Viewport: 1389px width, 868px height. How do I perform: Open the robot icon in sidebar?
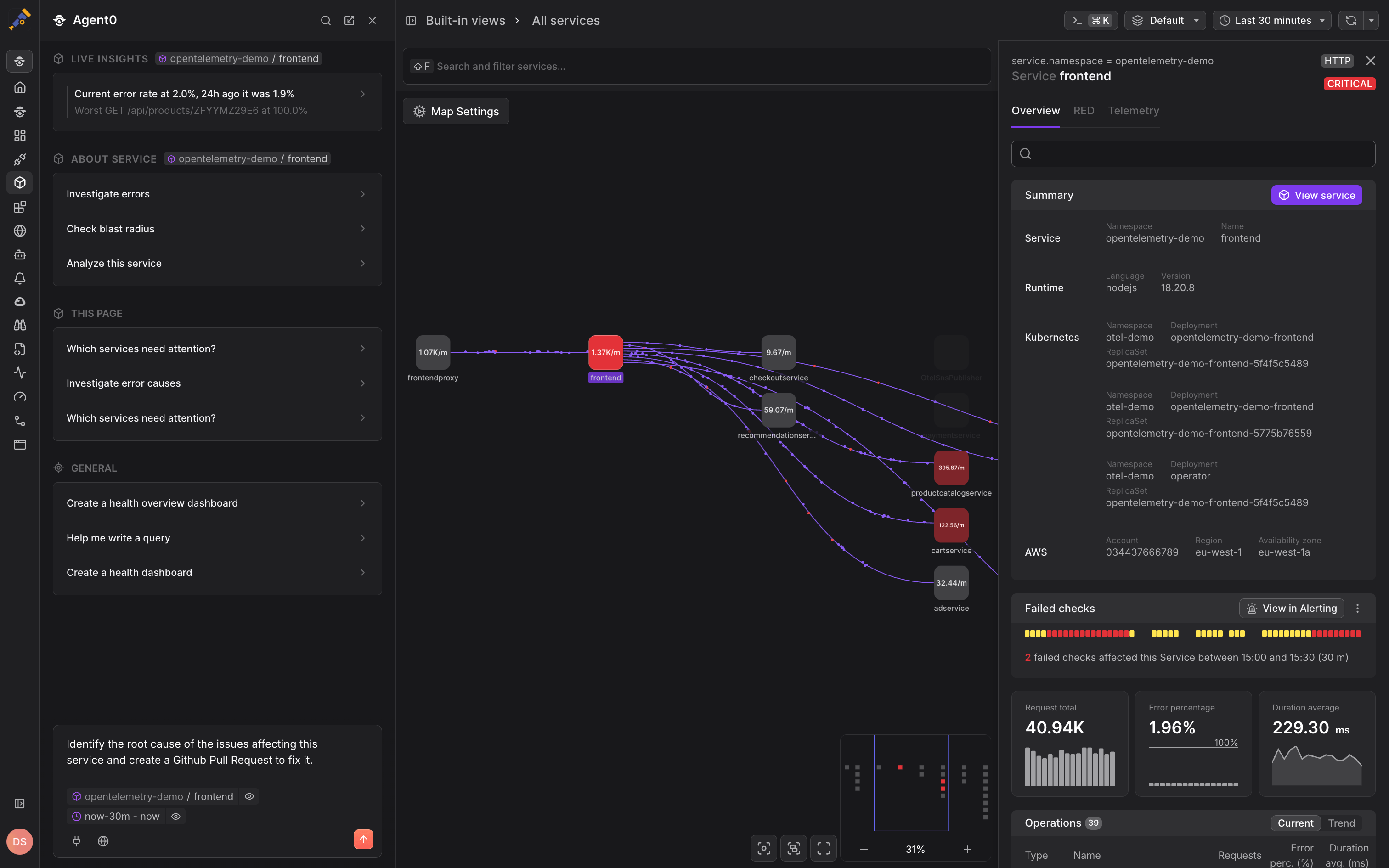(x=20, y=254)
